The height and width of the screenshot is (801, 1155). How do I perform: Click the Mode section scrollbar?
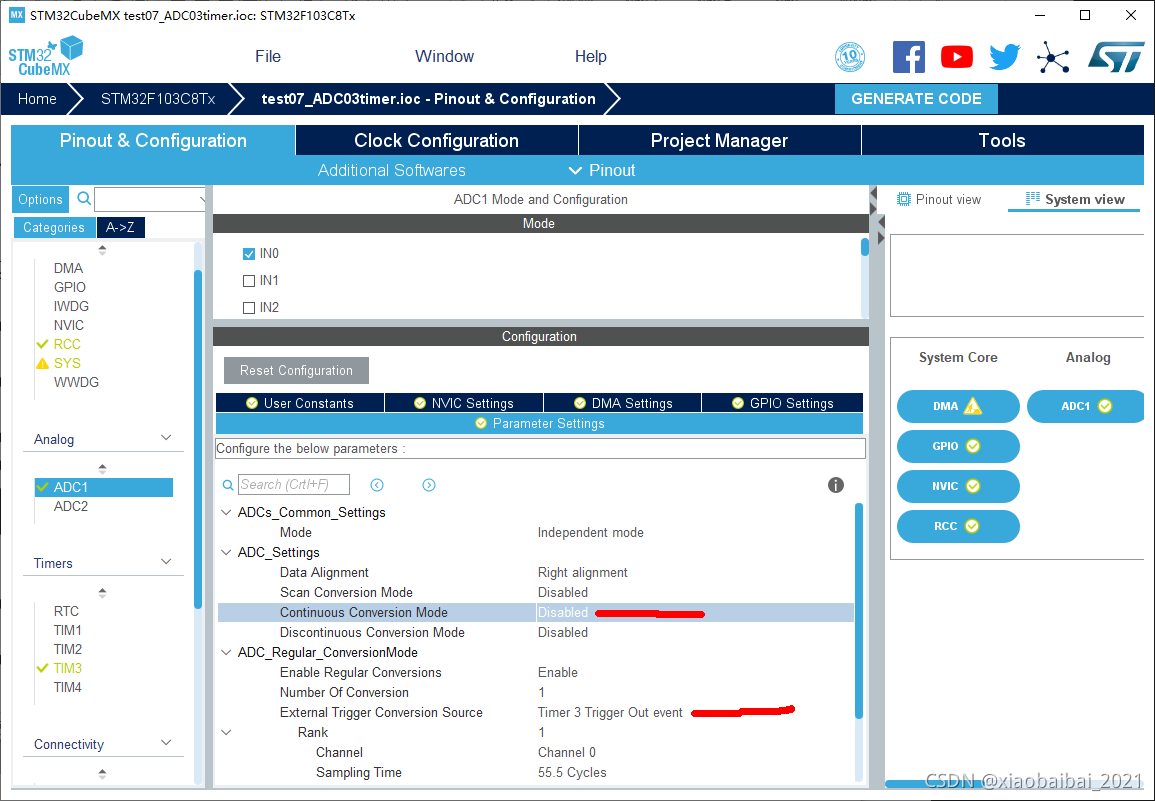[x=865, y=247]
